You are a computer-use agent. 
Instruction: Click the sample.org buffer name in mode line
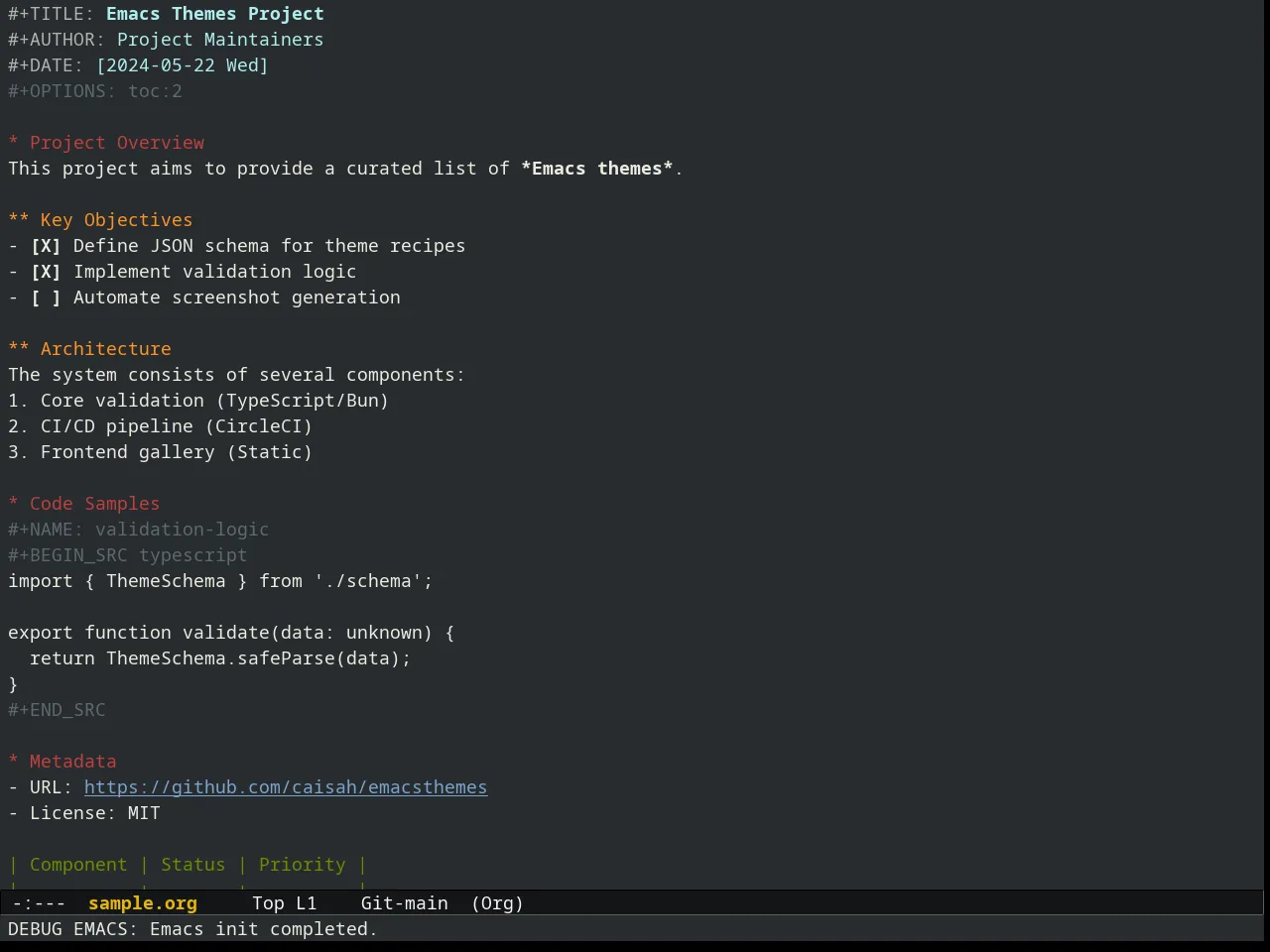coord(143,903)
